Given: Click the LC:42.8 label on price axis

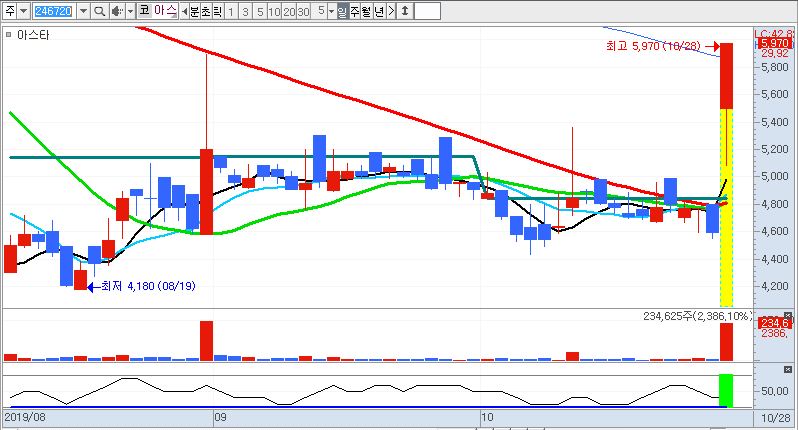Looking at the screenshot, I should point(773,34).
